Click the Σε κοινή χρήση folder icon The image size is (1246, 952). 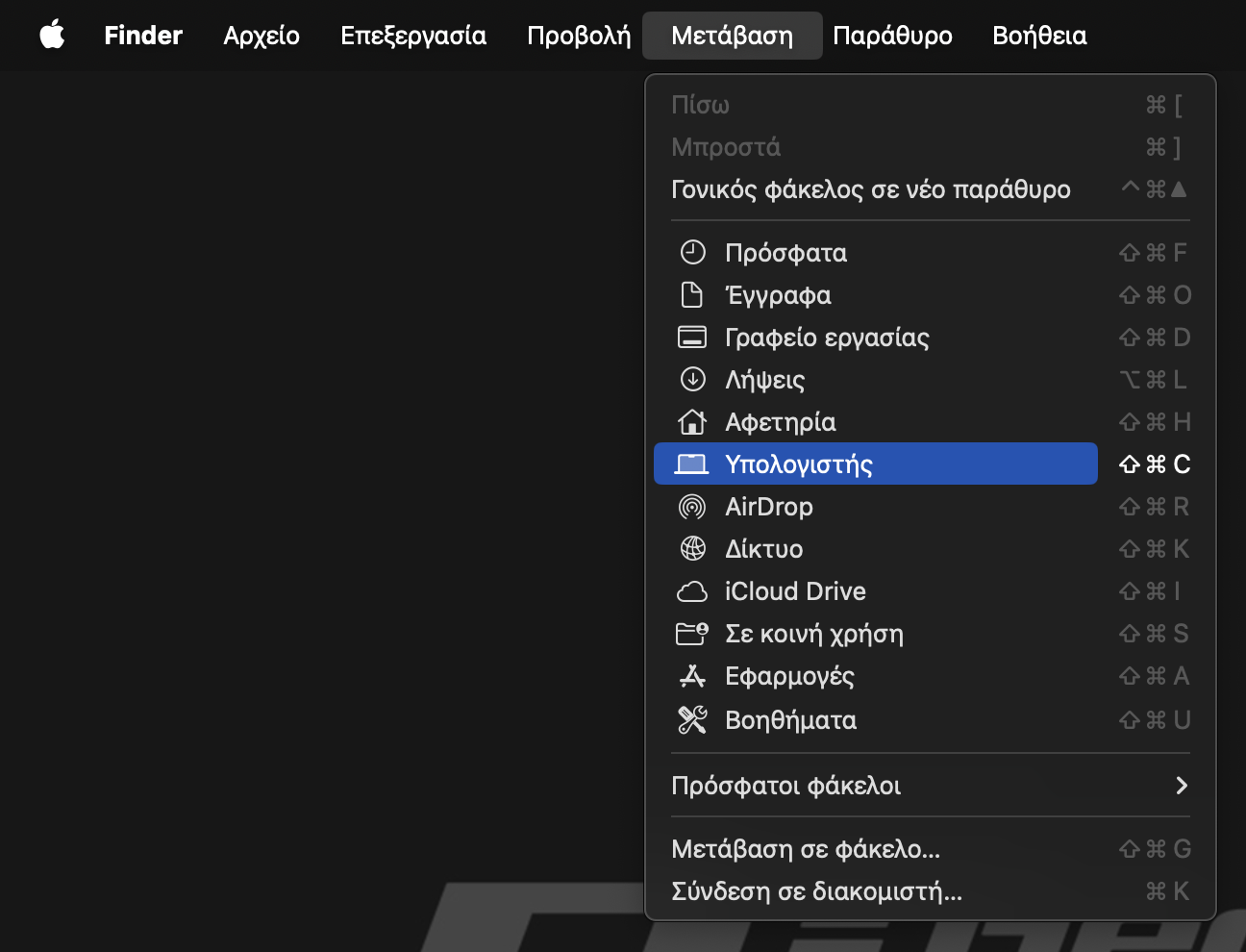coord(692,634)
